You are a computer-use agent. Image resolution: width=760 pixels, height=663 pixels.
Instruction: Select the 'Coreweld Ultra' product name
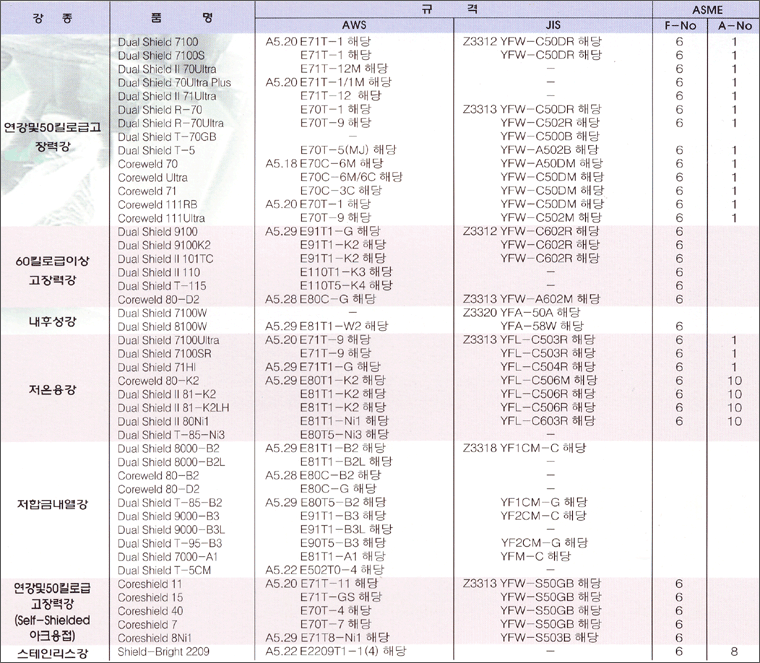point(153,178)
